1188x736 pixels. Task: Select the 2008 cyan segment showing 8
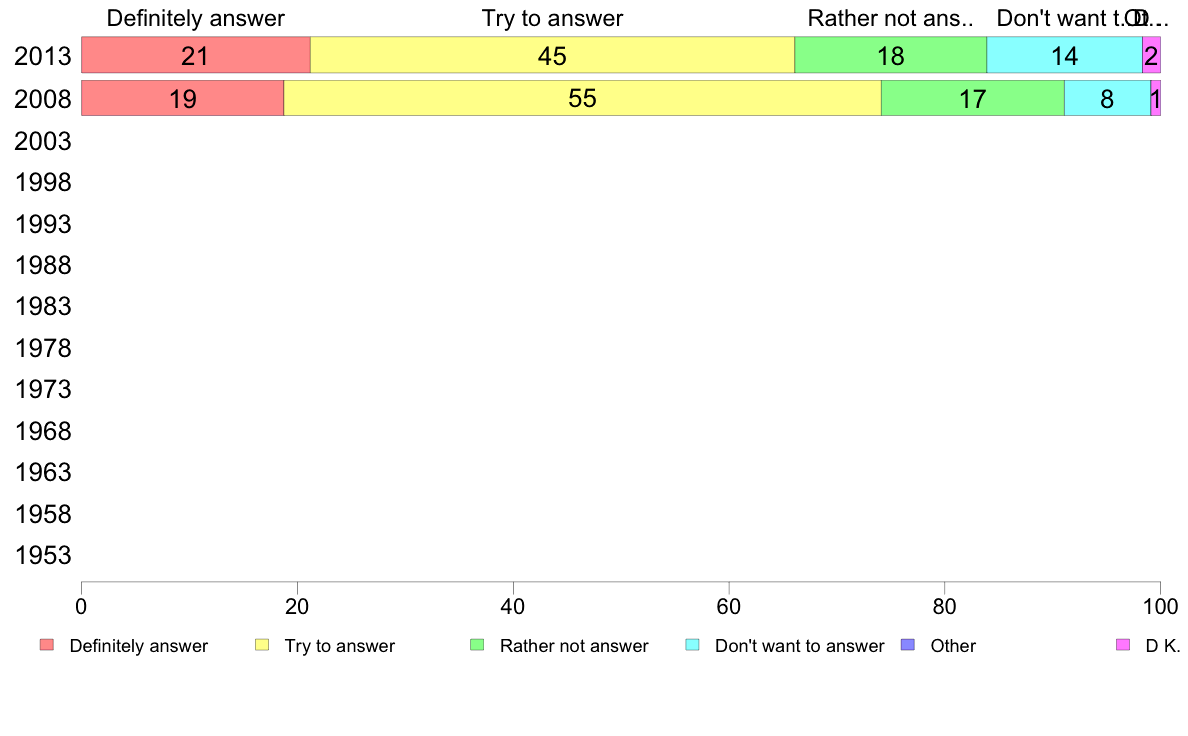(x=1107, y=99)
